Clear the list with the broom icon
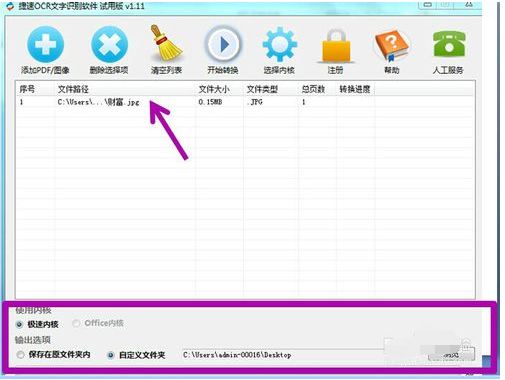 coord(166,43)
